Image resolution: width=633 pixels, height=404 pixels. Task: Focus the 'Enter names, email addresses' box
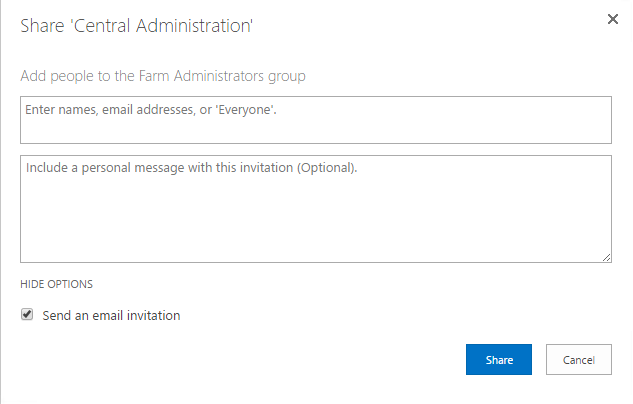315,119
